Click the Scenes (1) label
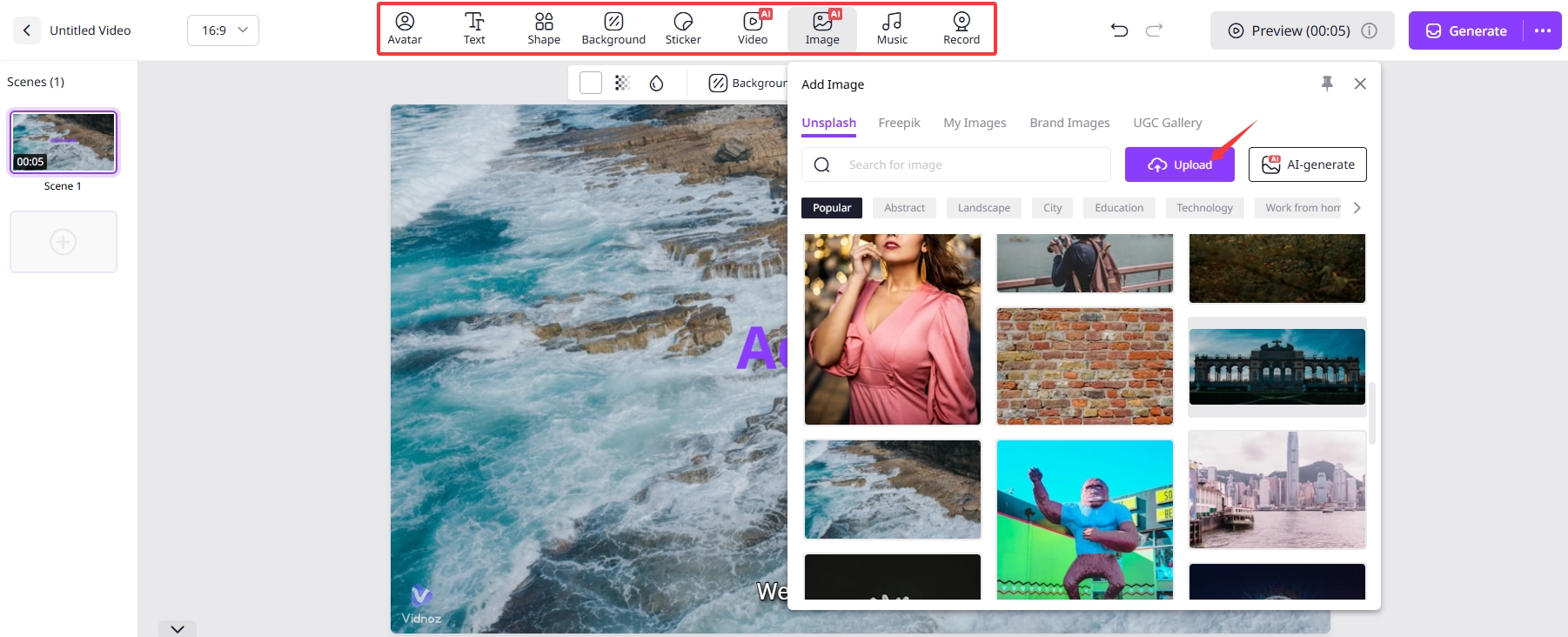 36,82
